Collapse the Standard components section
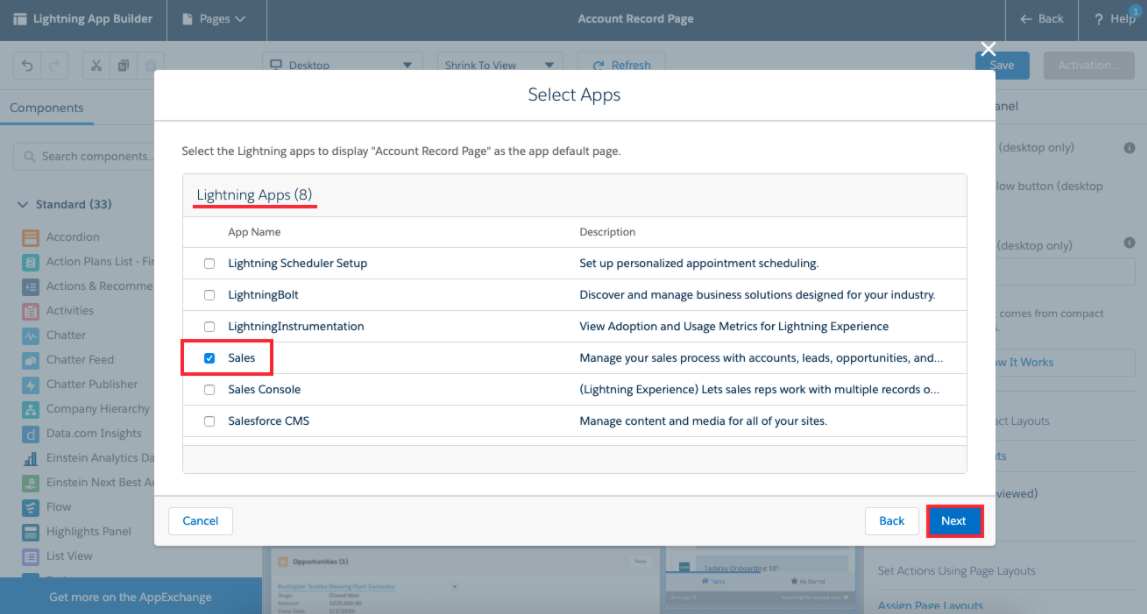The height and width of the screenshot is (614, 1147). pos(22,203)
